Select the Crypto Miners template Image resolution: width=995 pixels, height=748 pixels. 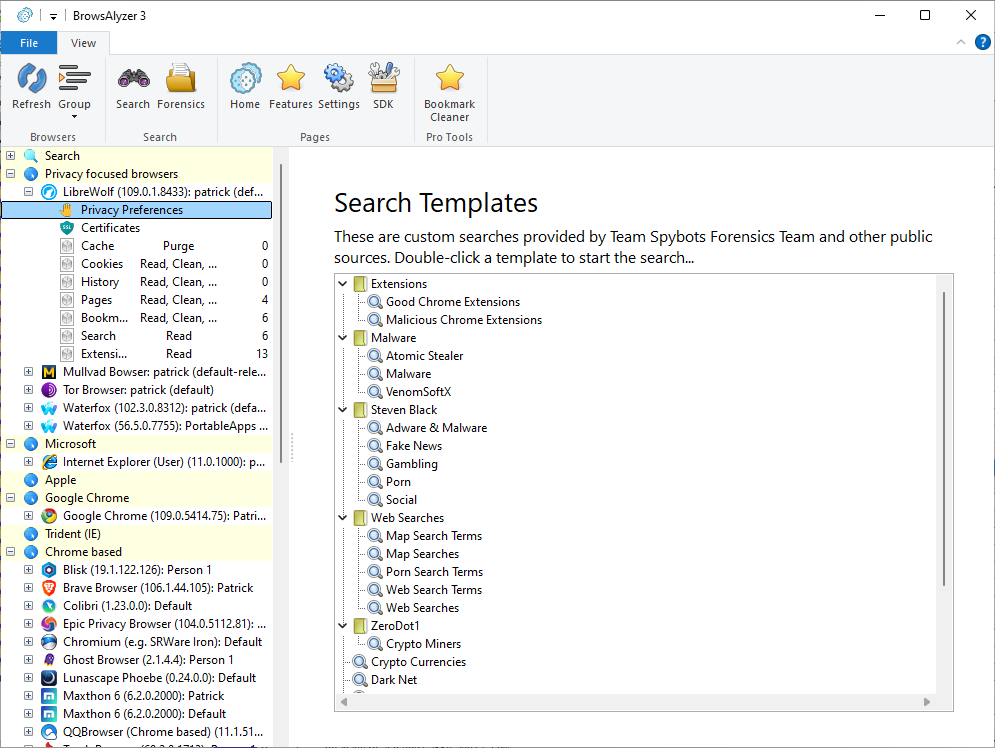coord(423,644)
